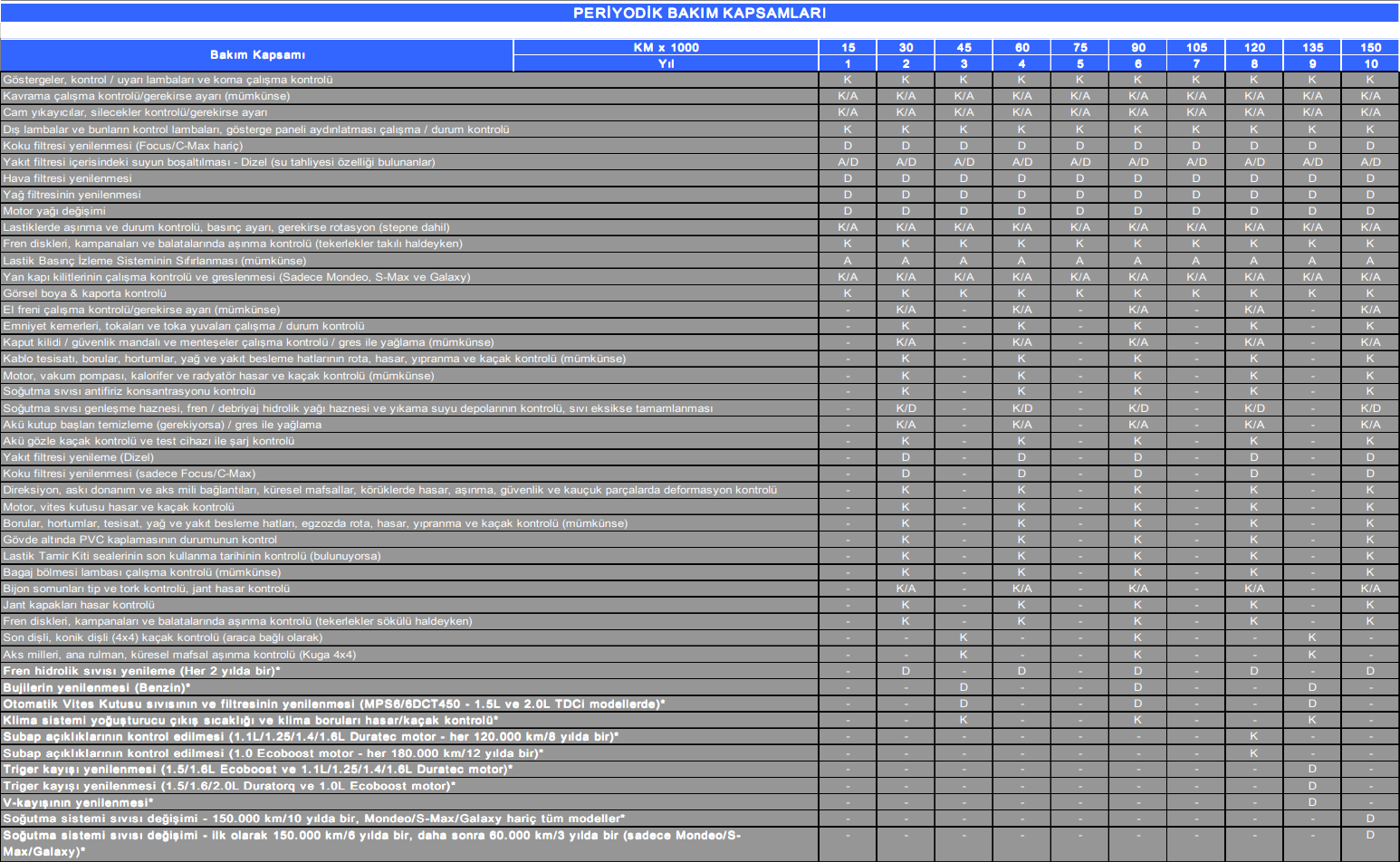Select the Yıl header cell

point(666,63)
